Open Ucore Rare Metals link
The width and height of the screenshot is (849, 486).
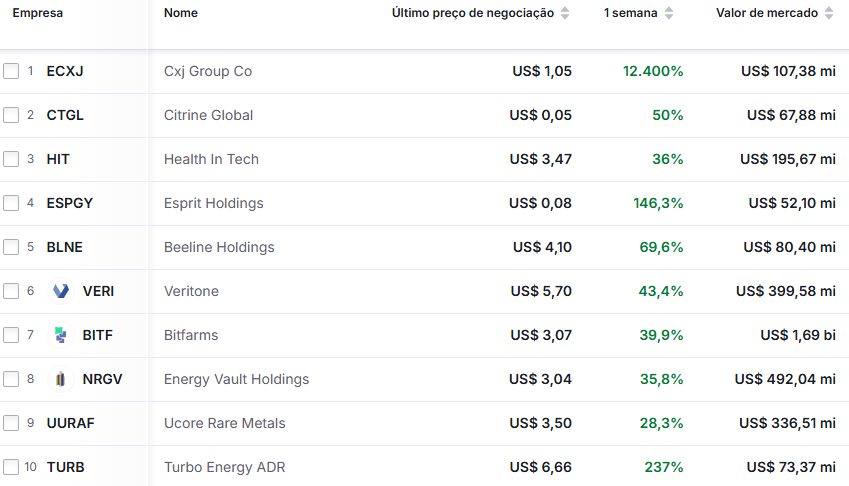(224, 423)
